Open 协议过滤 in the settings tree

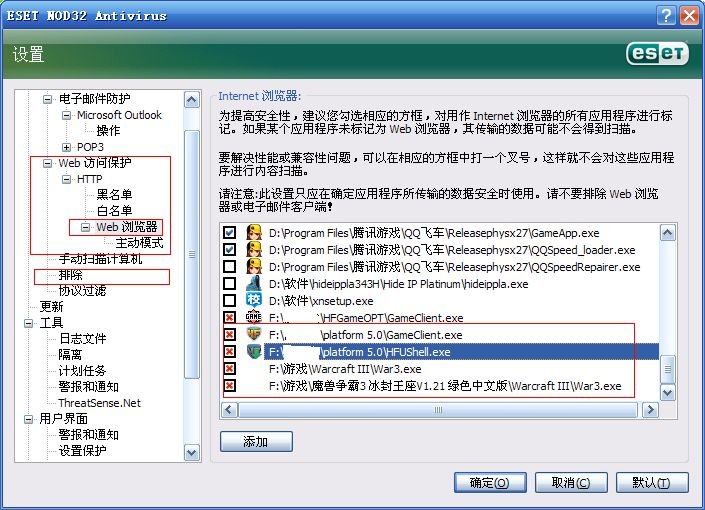[x=82, y=291]
